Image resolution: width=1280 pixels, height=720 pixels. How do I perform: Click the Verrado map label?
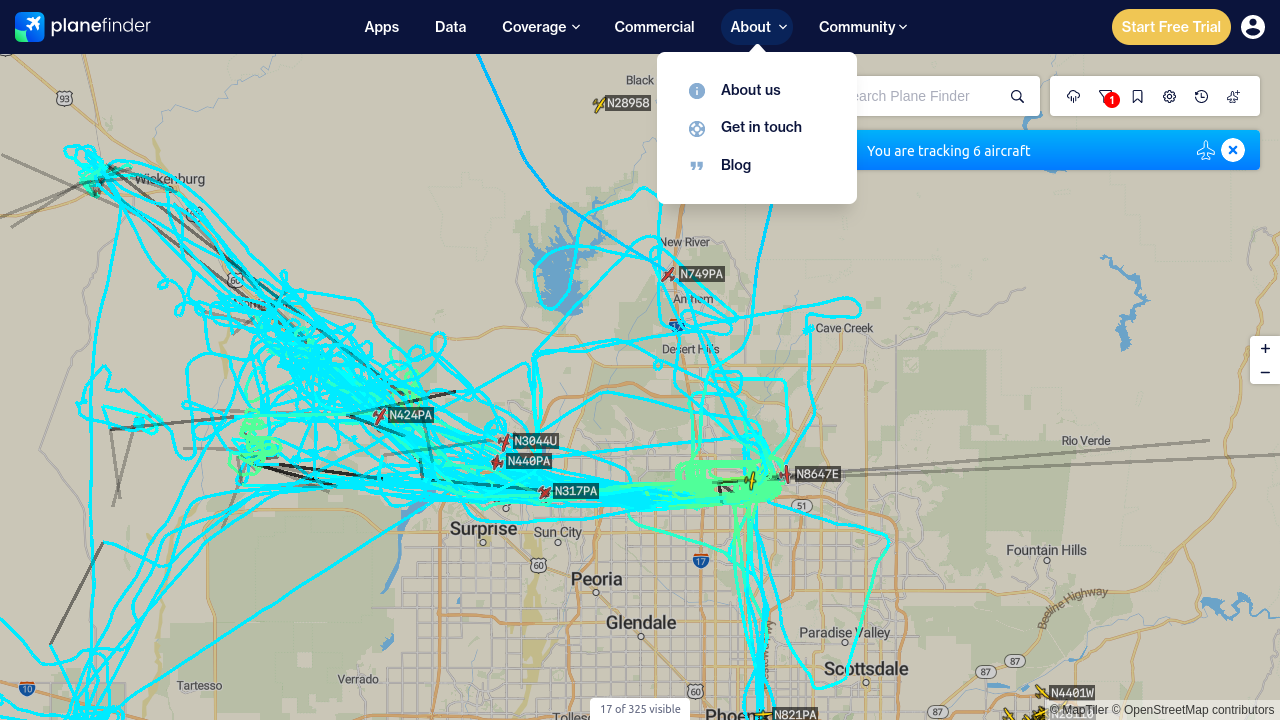(359, 680)
